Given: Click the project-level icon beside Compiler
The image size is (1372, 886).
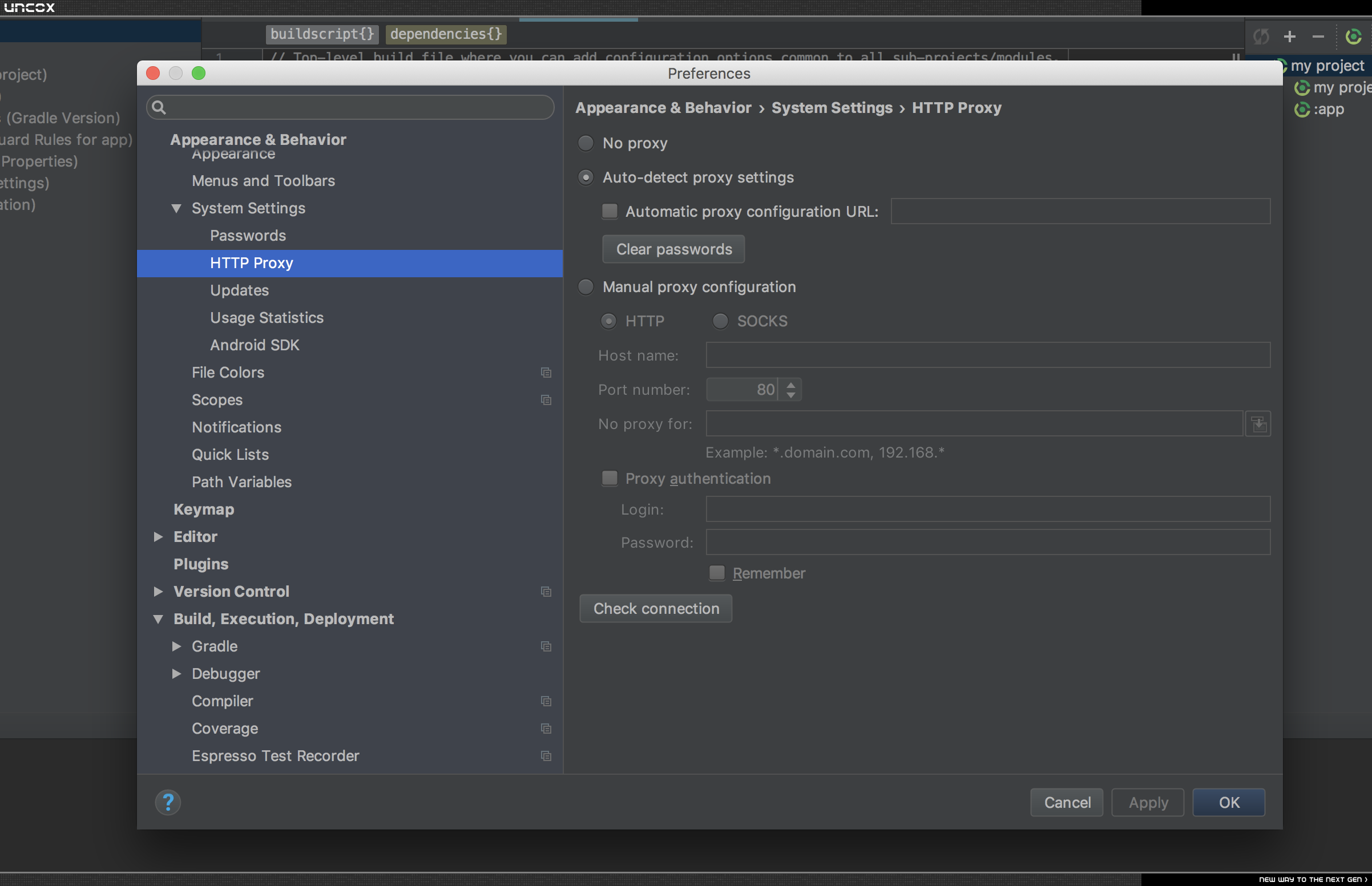Looking at the screenshot, I should 546,701.
